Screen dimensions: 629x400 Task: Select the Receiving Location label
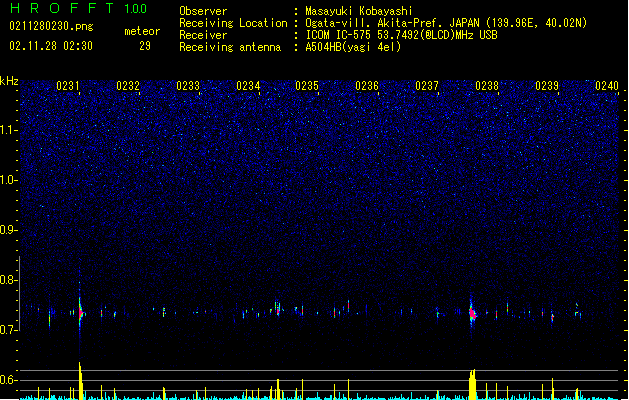tap(233, 23)
